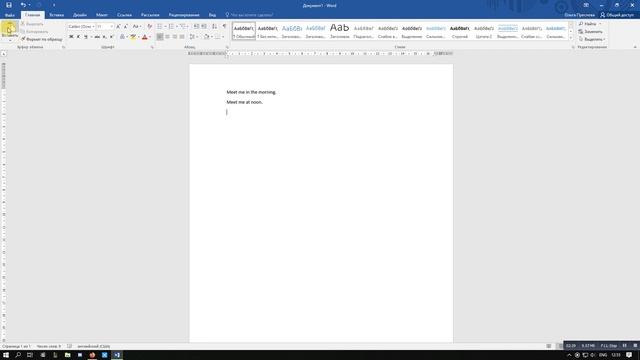Image resolution: width=640 pixels, height=360 pixels.
Task: Expand the Styles gallery more arrow
Action: coord(571,38)
